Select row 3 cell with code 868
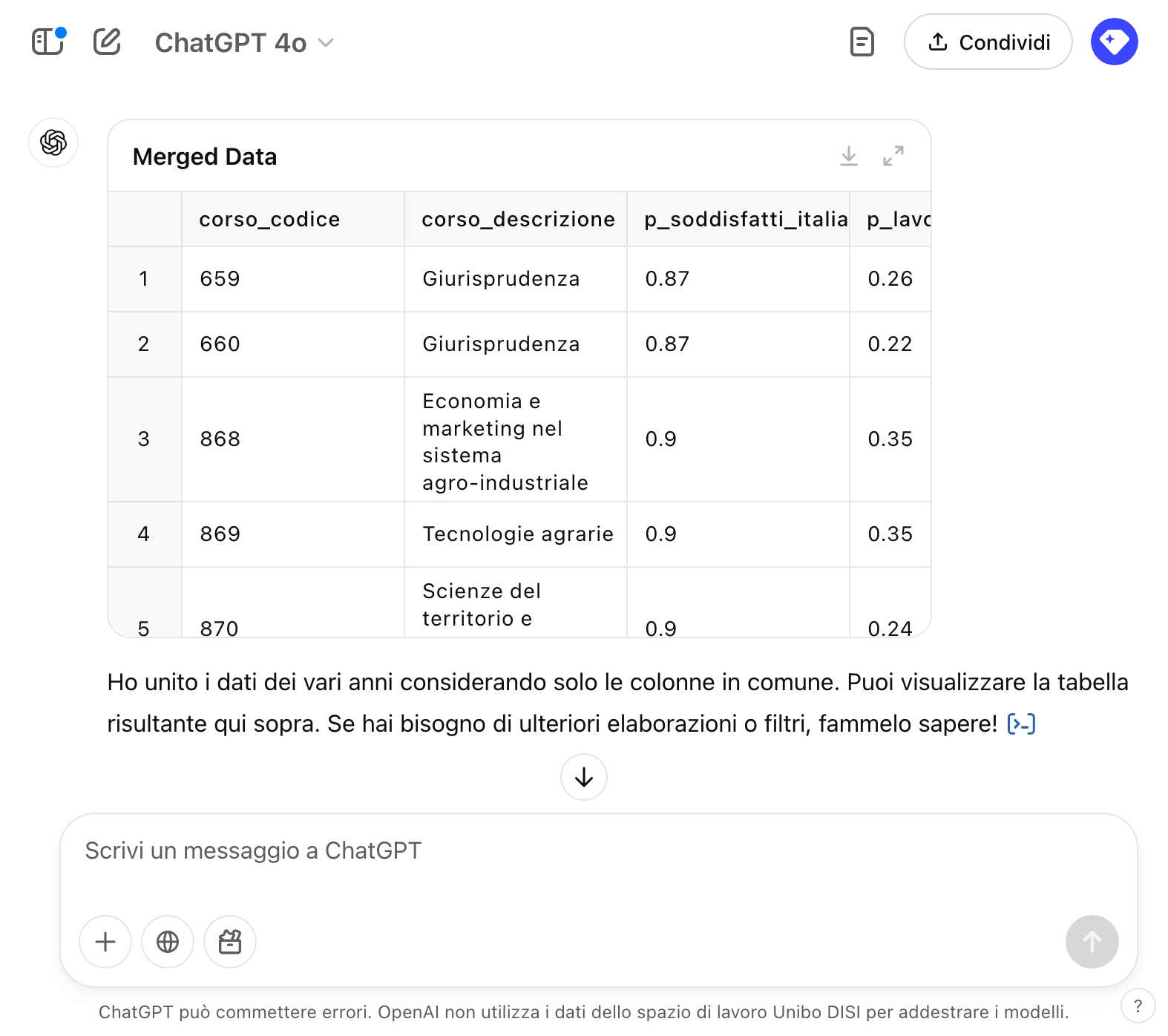This screenshot has width=1168, height=1036. (x=220, y=439)
